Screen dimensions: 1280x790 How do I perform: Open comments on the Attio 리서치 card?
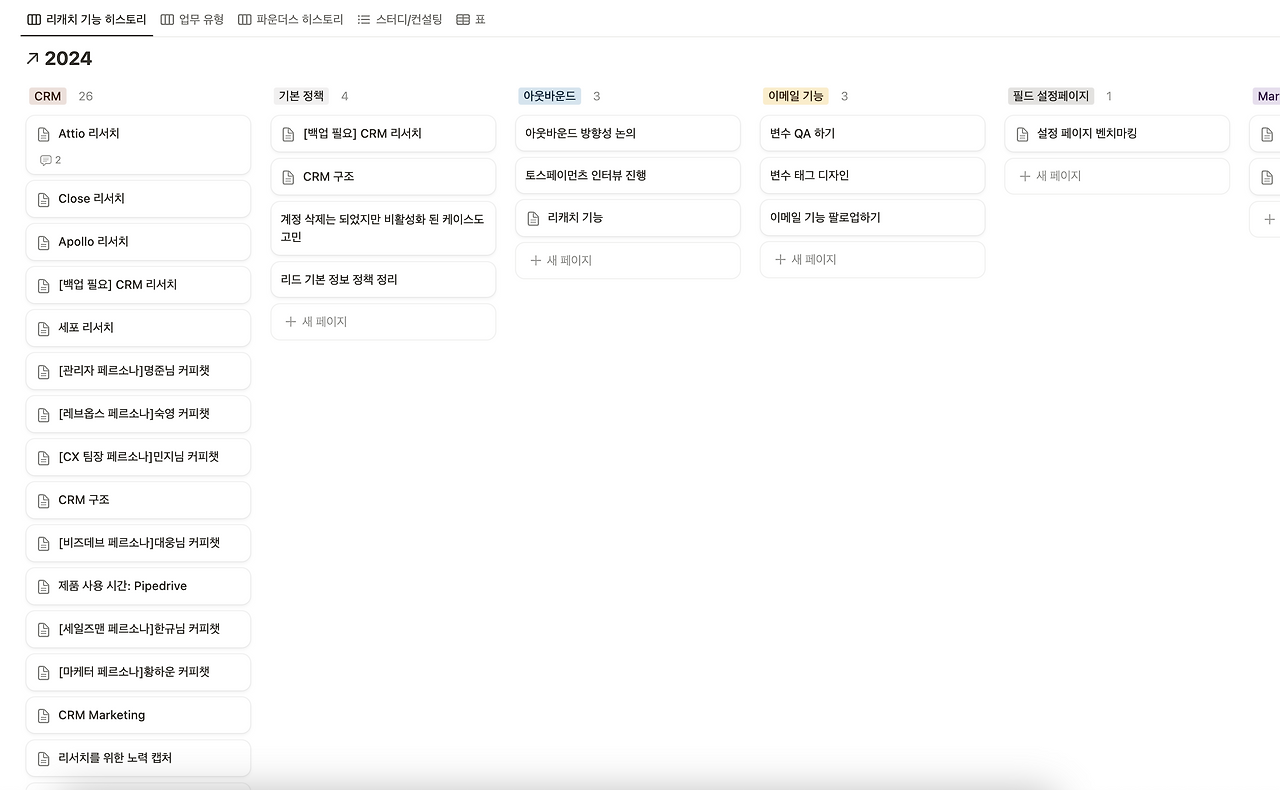click(46, 159)
